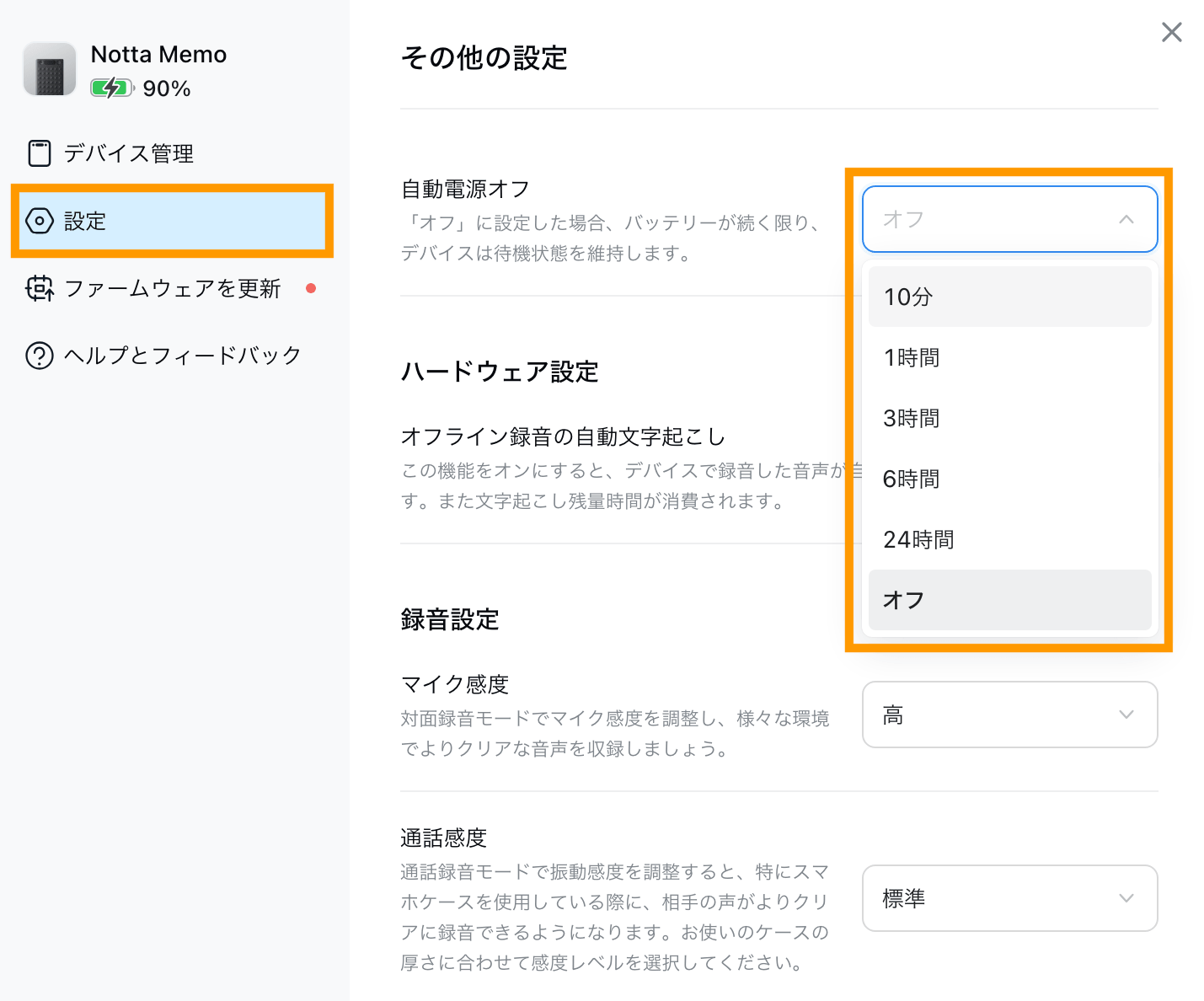
Task: Choose 1時間 auto power off
Action: click(1009, 357)
